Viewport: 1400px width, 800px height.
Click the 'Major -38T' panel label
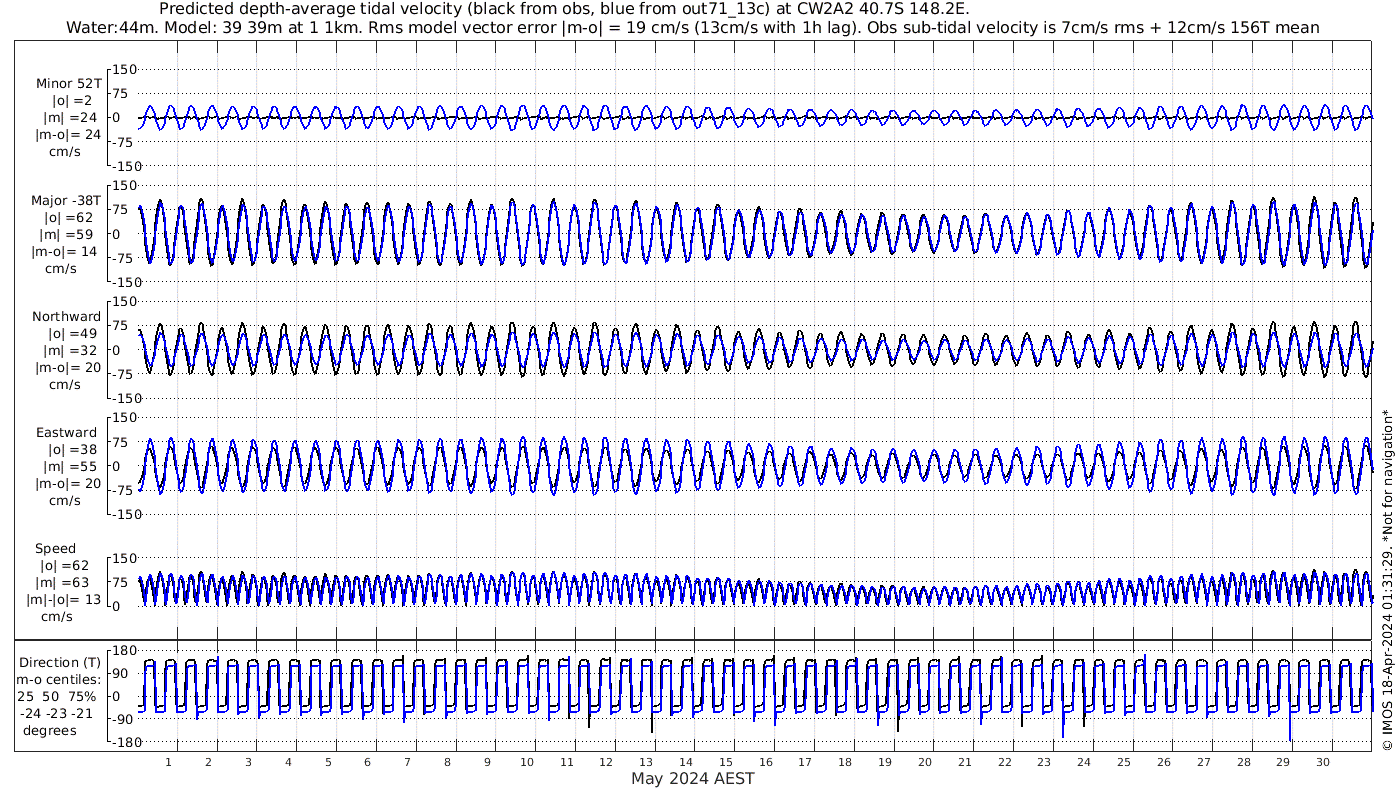coord(66,201)
